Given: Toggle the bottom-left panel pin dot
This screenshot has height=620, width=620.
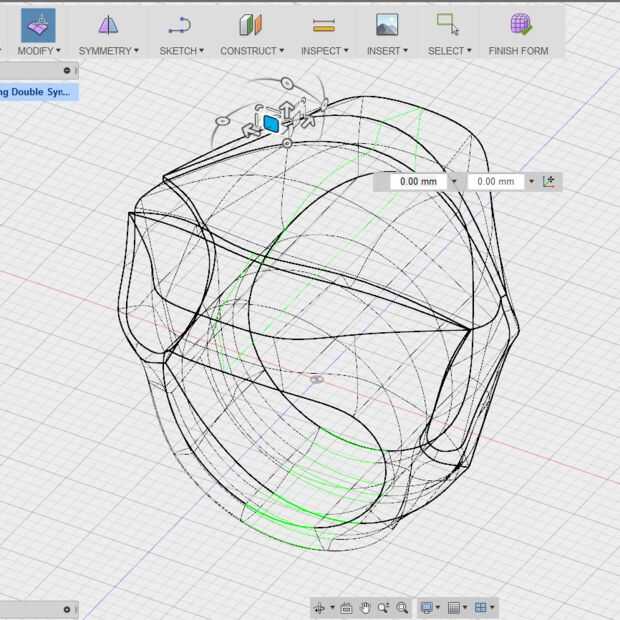Looking at the screenshot, I should pos(67,609).
